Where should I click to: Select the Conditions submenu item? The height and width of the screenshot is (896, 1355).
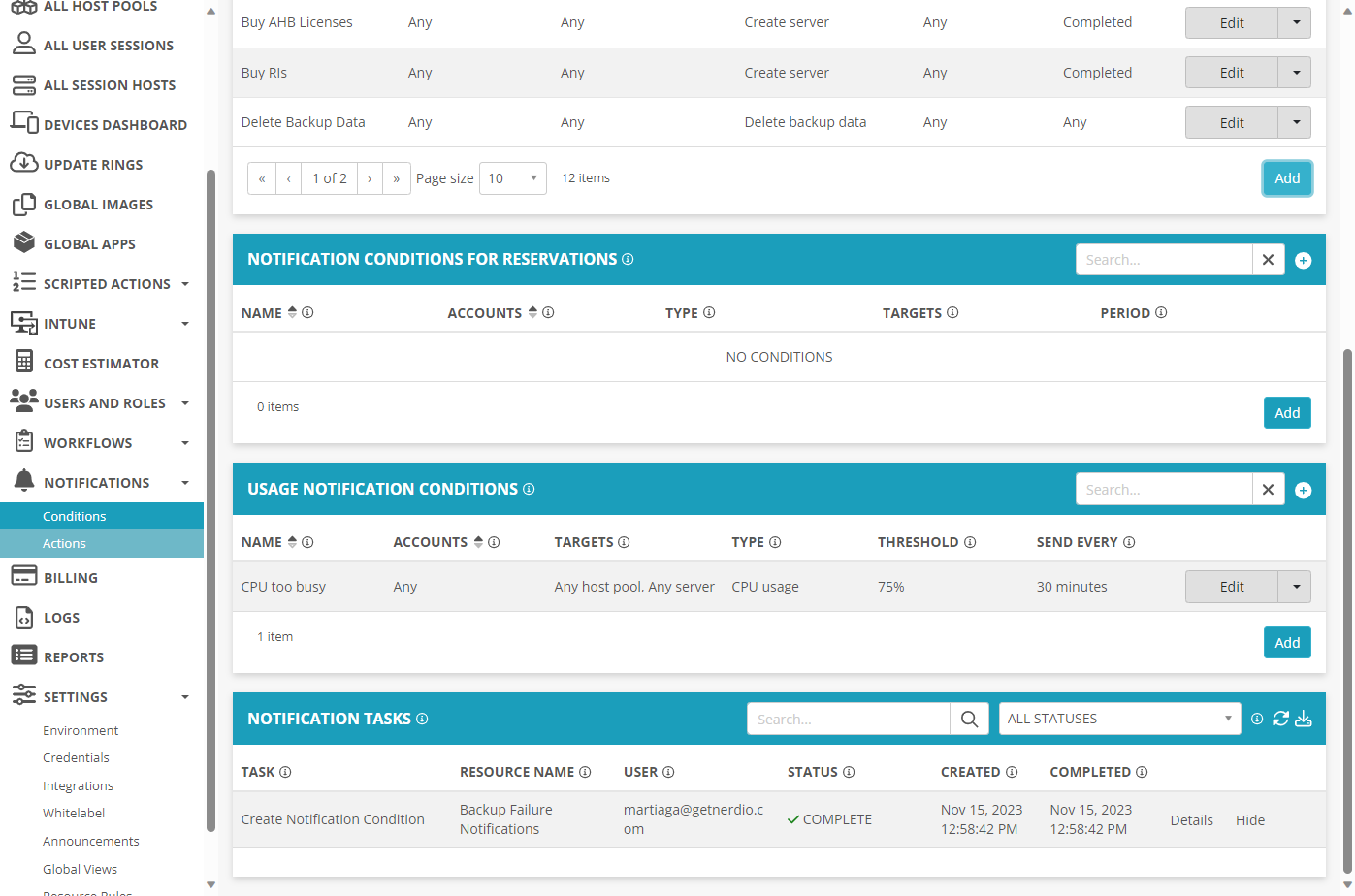pos(102,516)
